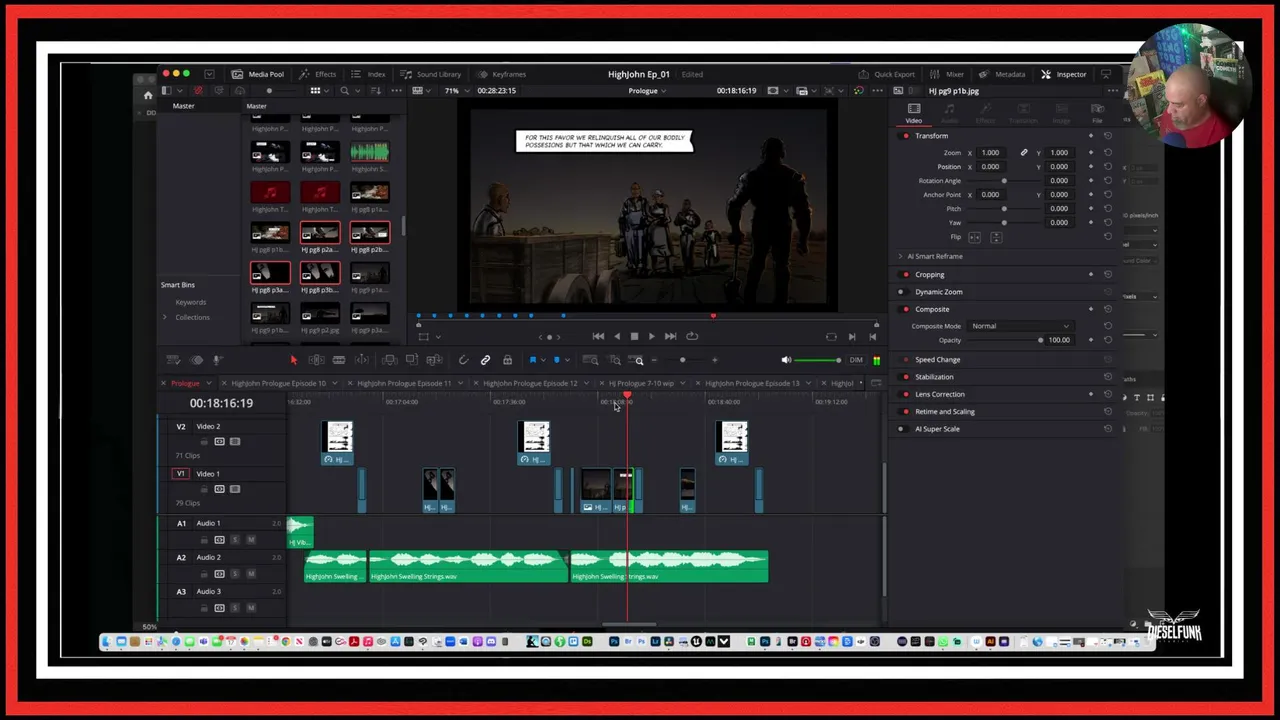This screenshot has width=1280, height=720.
Task: Toggle position lock padlock icon
Action: click(x=507, y=360)
